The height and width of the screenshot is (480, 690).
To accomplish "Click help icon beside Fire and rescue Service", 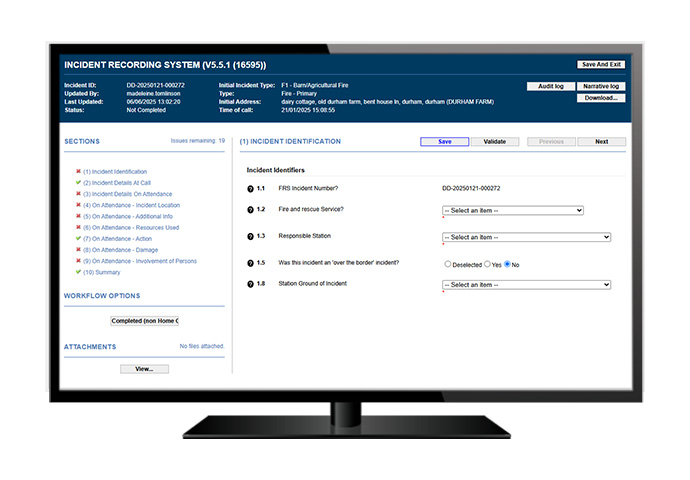I will (250, 211).
